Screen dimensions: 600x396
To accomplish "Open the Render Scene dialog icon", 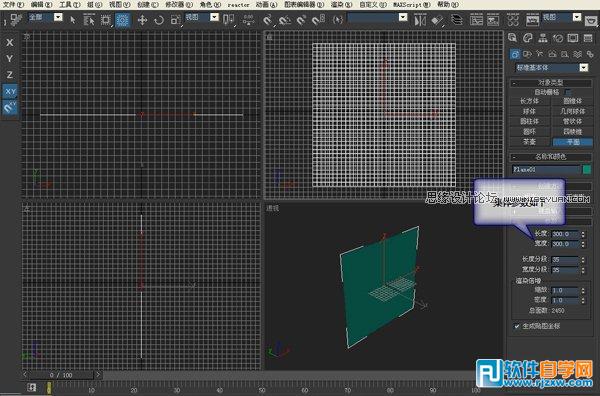I will tap(532, 20).
